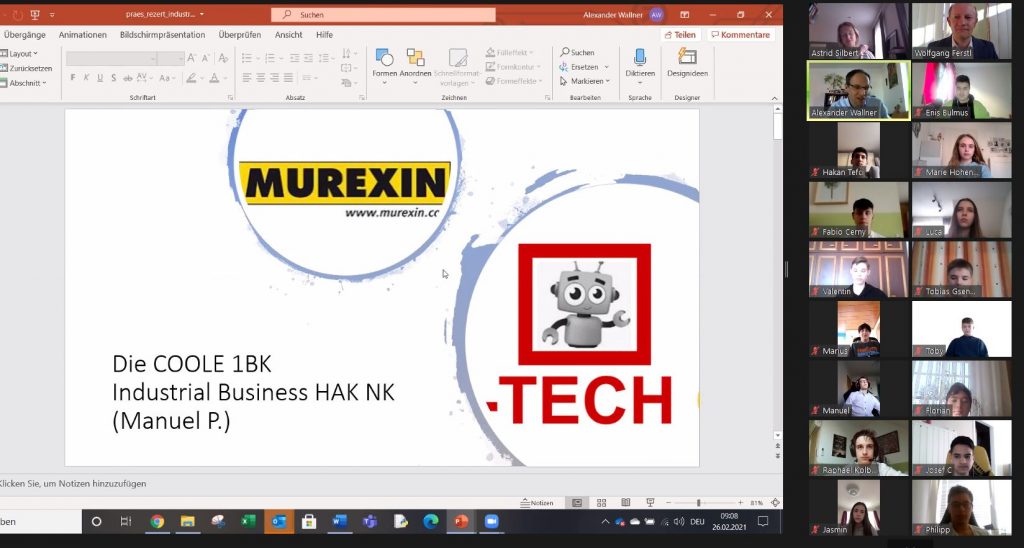1024x548 pixels.
Task: Open Microsoft Teams from taskbar
Action: pos(370,521)
